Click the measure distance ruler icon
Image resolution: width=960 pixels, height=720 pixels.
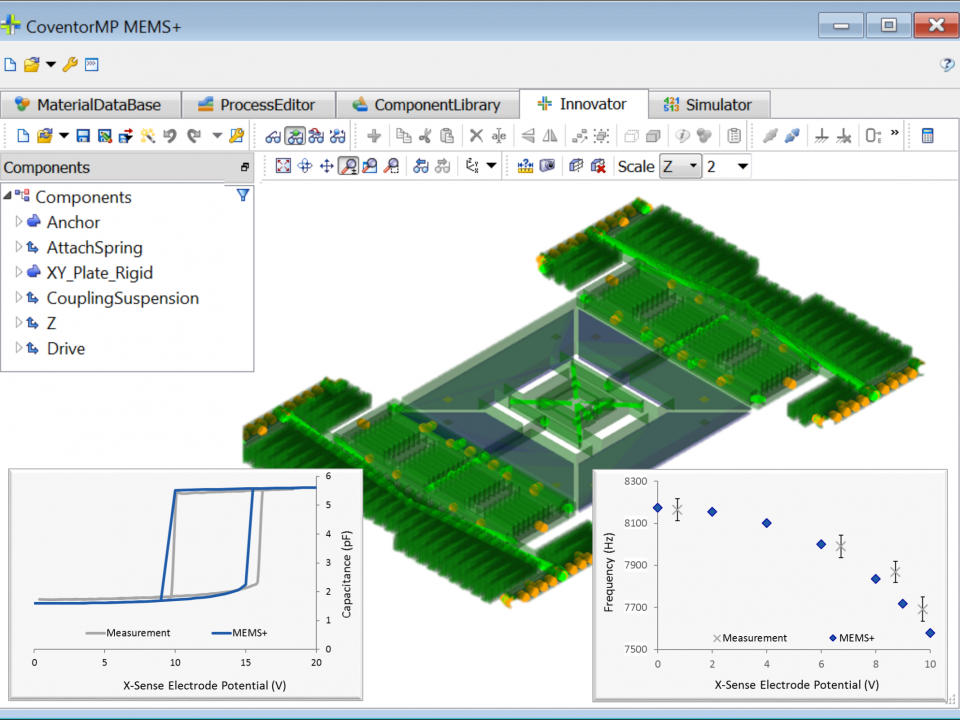(525, 167)
